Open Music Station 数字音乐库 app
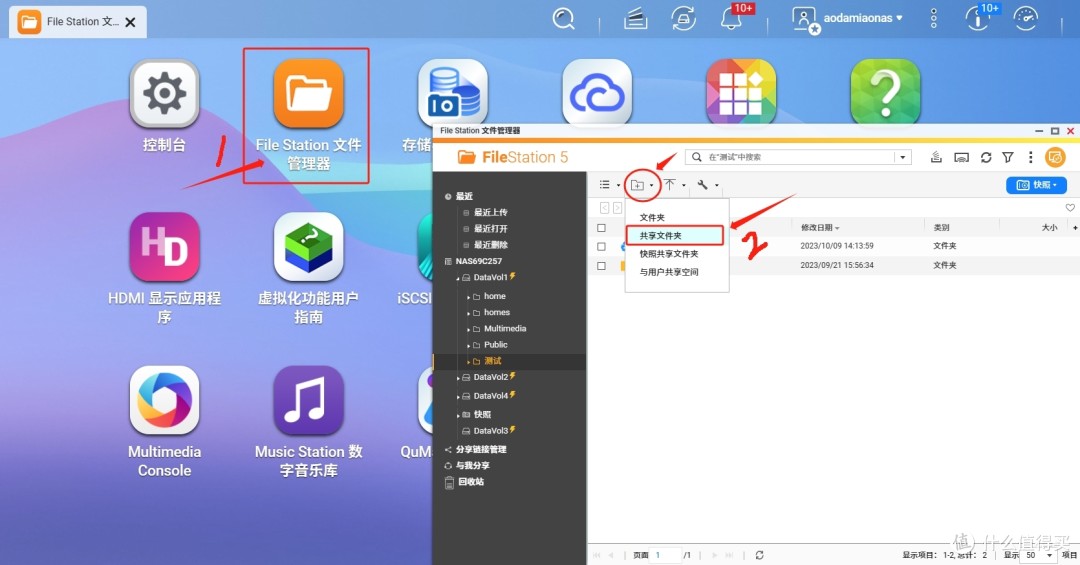 [x=308, y=400]
